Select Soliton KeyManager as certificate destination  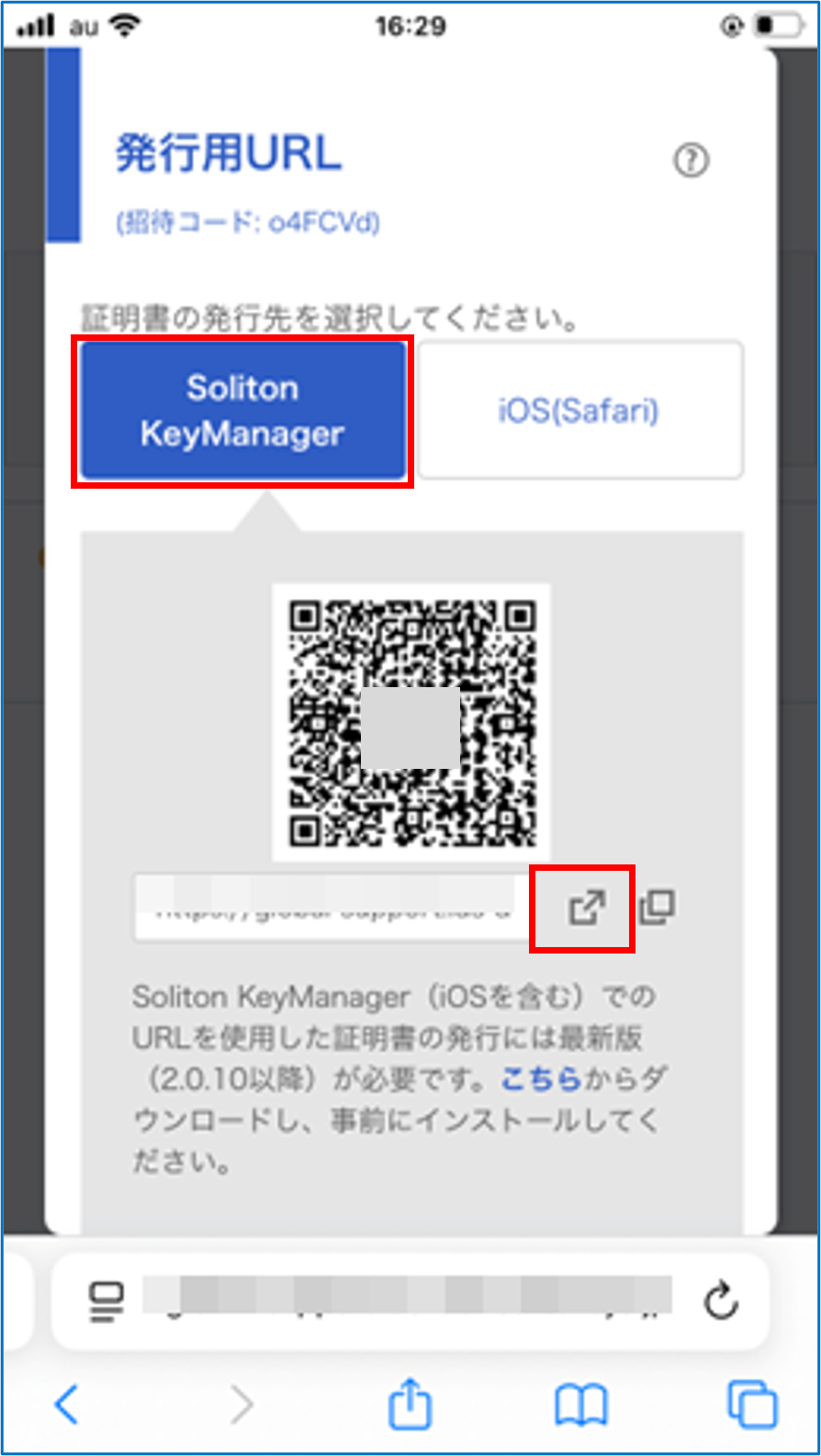pyautogui.click(x=242, y=411)
